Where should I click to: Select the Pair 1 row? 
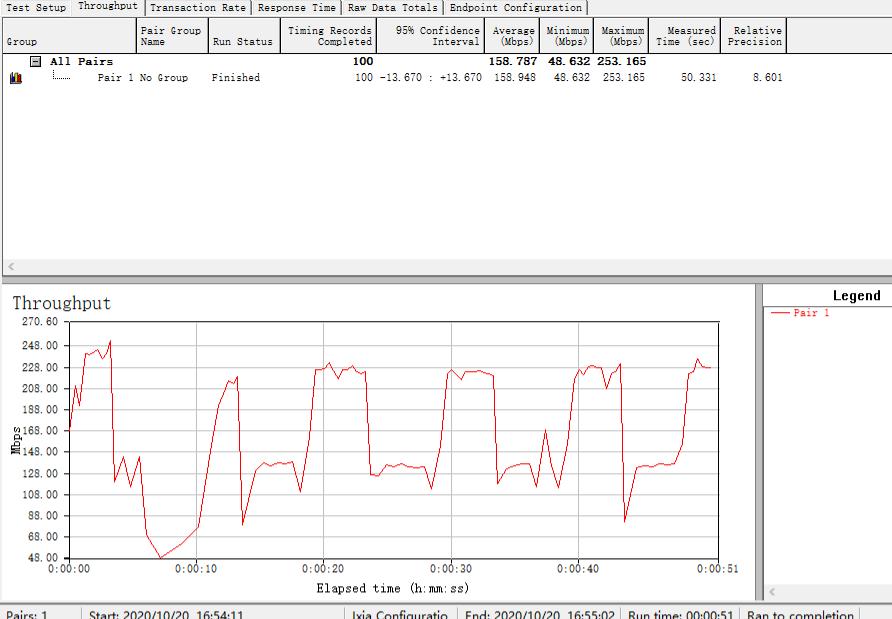[x=395, y=77]
